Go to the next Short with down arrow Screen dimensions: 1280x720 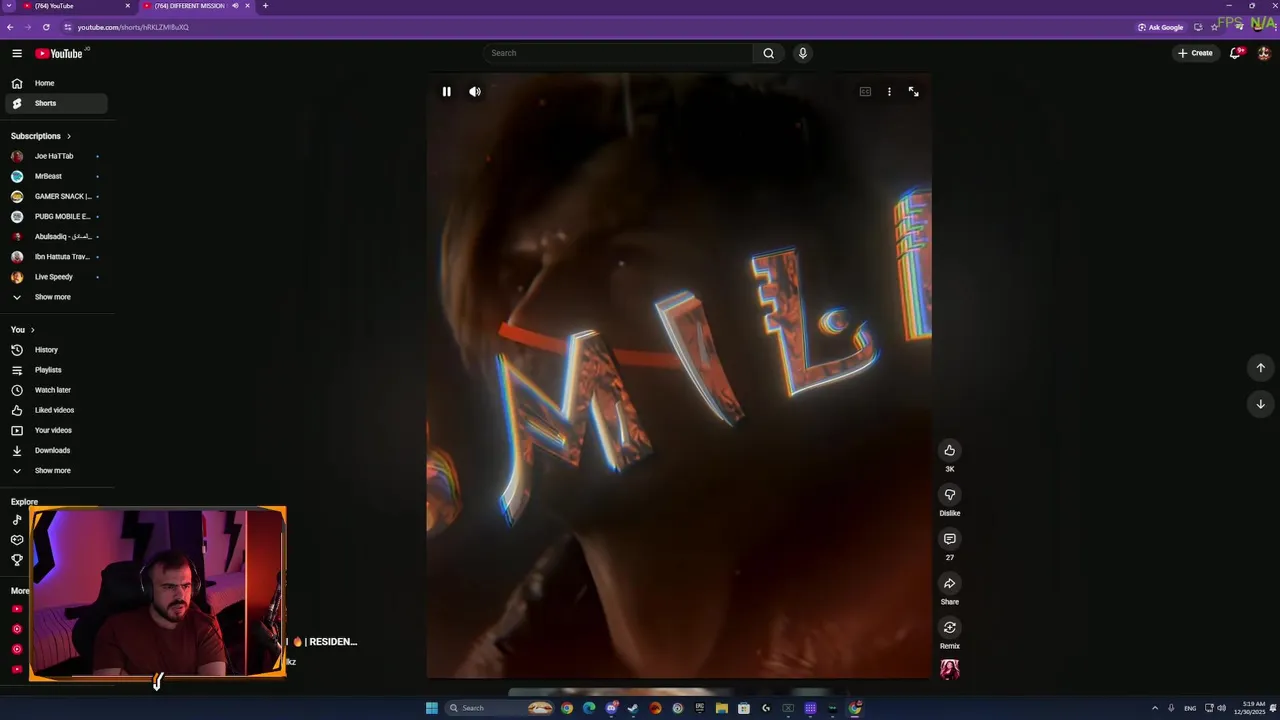click(1260, 404)
